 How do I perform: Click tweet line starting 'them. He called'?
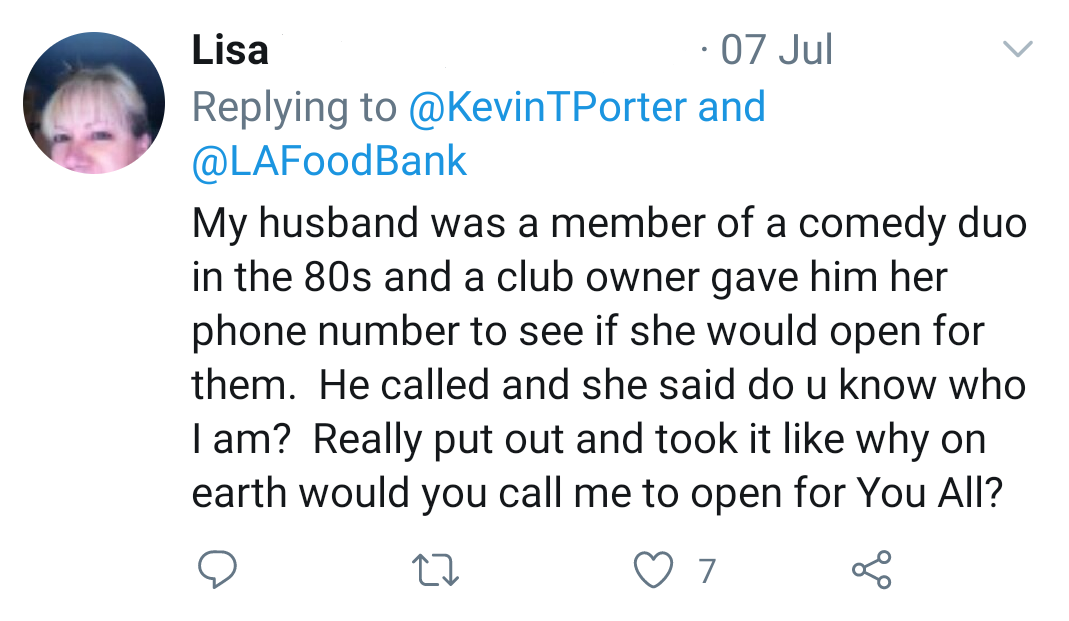[x=608, y=385]
